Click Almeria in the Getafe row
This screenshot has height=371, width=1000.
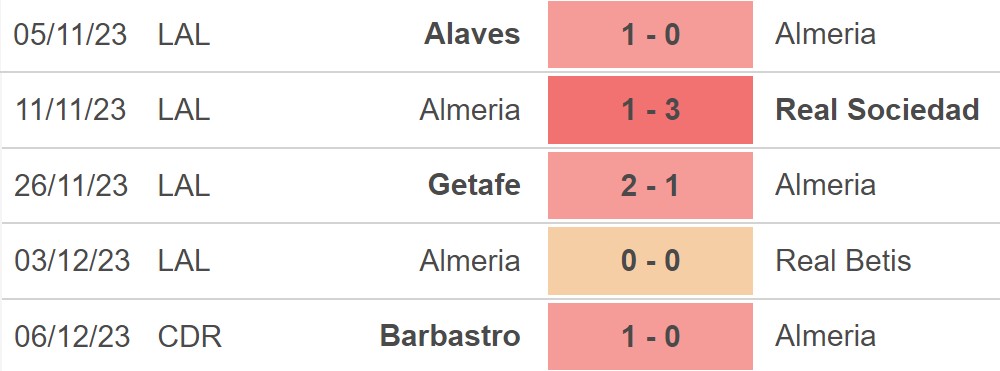coord(825,185)
